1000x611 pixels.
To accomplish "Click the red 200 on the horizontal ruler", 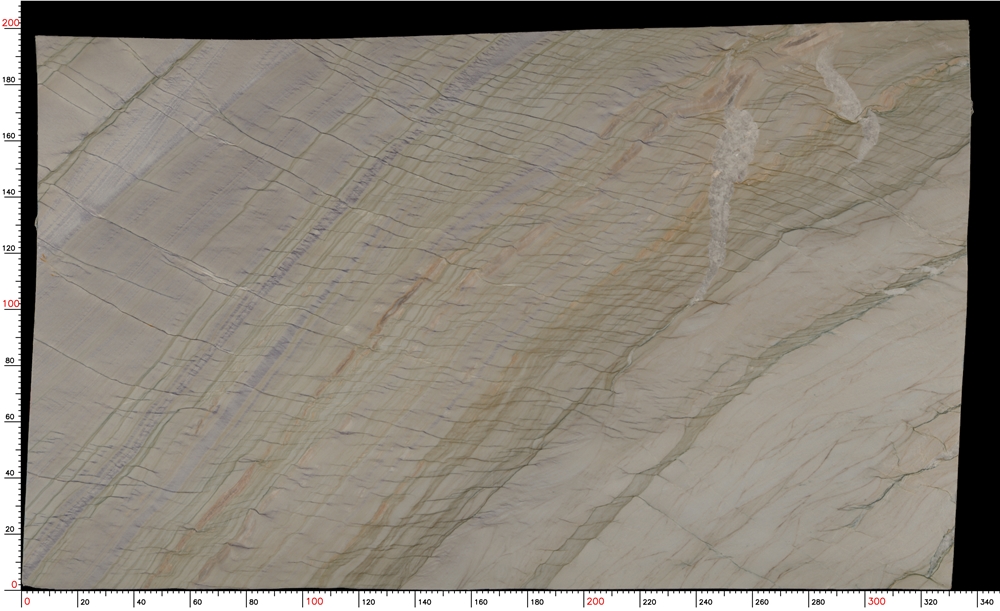I will (x=595, y=601).
